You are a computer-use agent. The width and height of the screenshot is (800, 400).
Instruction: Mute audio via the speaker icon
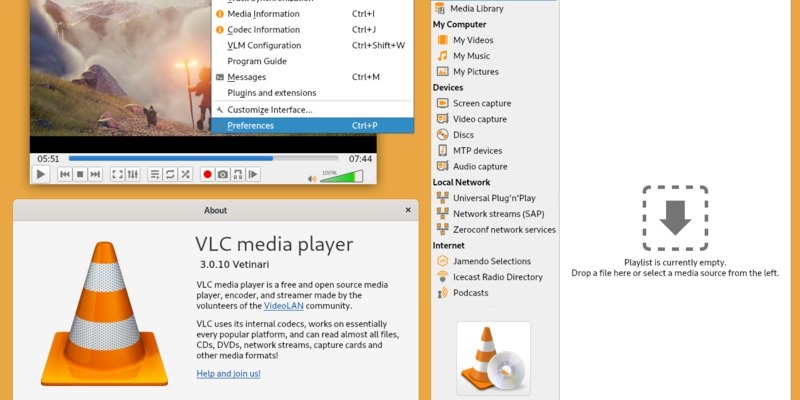tap(311, 178)
